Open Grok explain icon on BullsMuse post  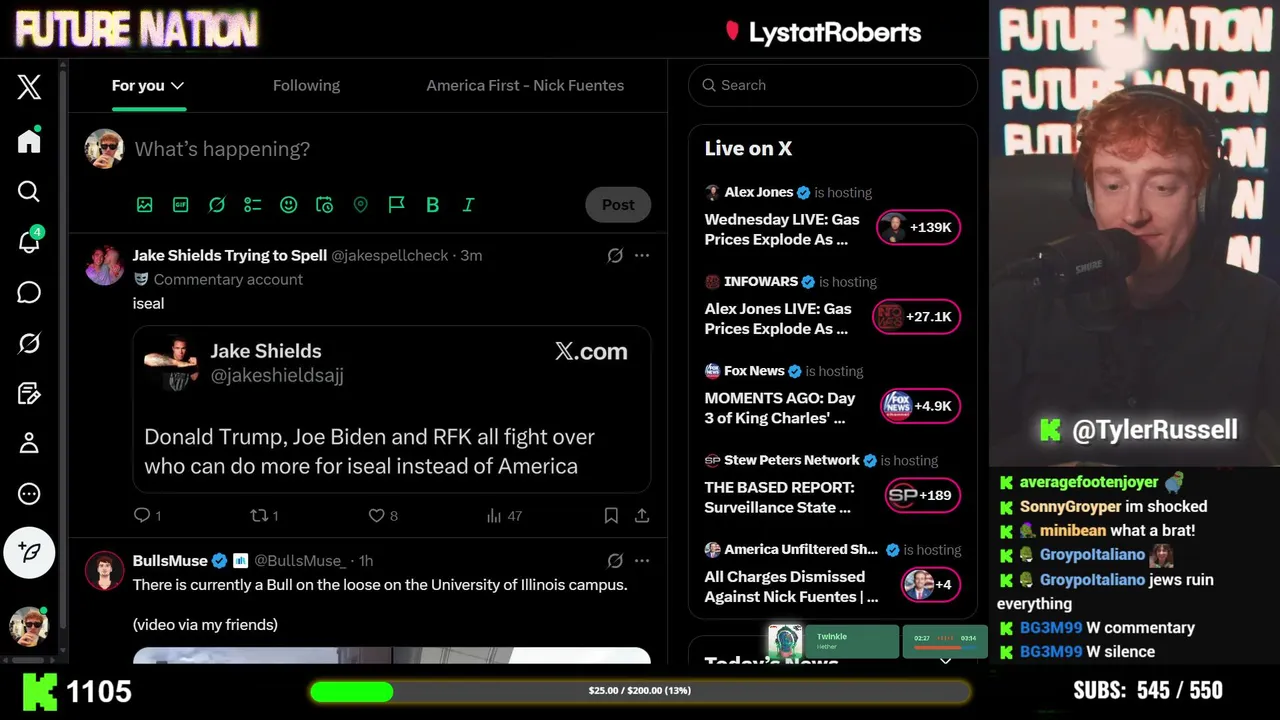tap(615, 561)
